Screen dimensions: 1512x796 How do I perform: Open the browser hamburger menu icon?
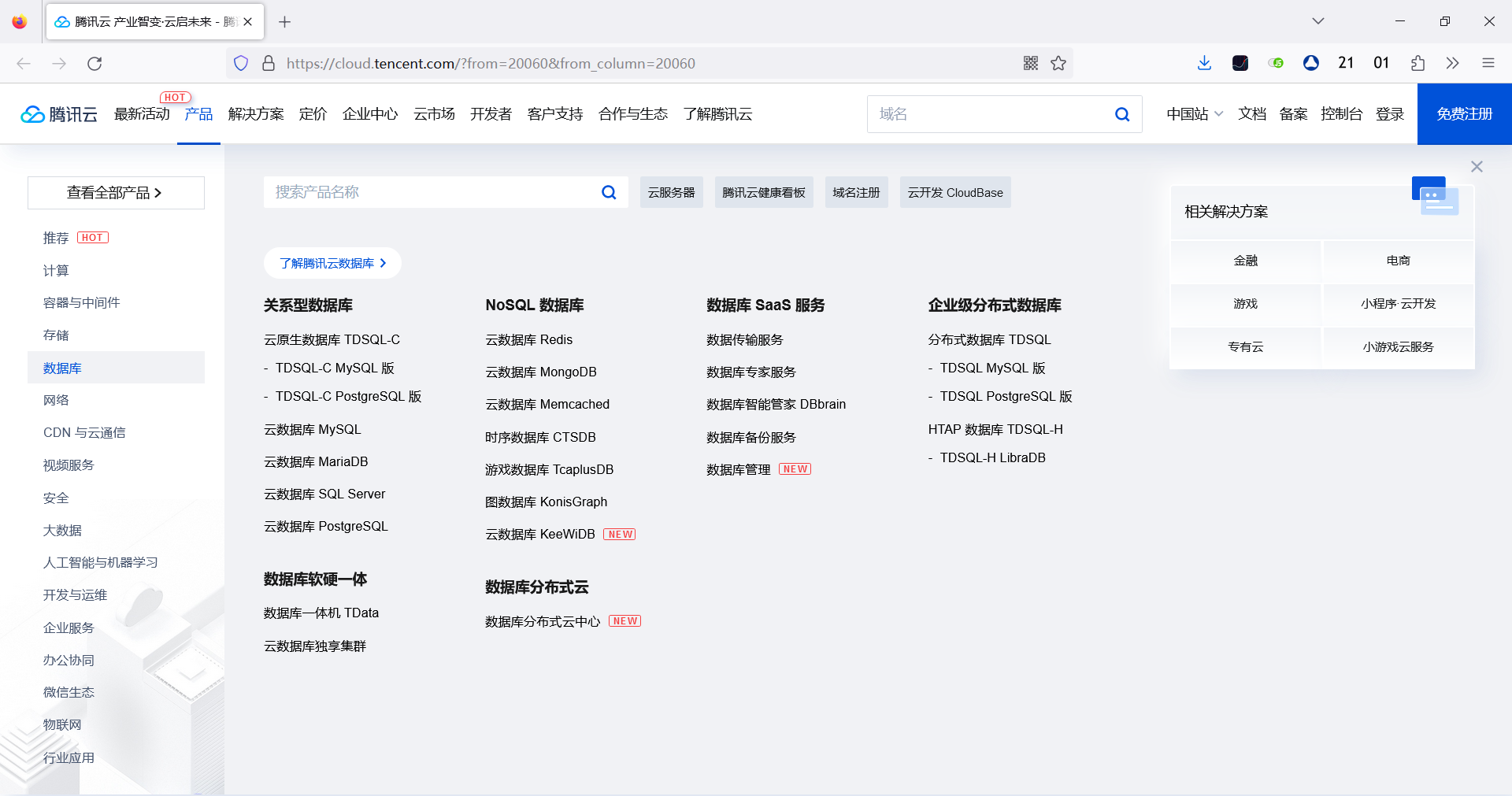point(1488,63)
